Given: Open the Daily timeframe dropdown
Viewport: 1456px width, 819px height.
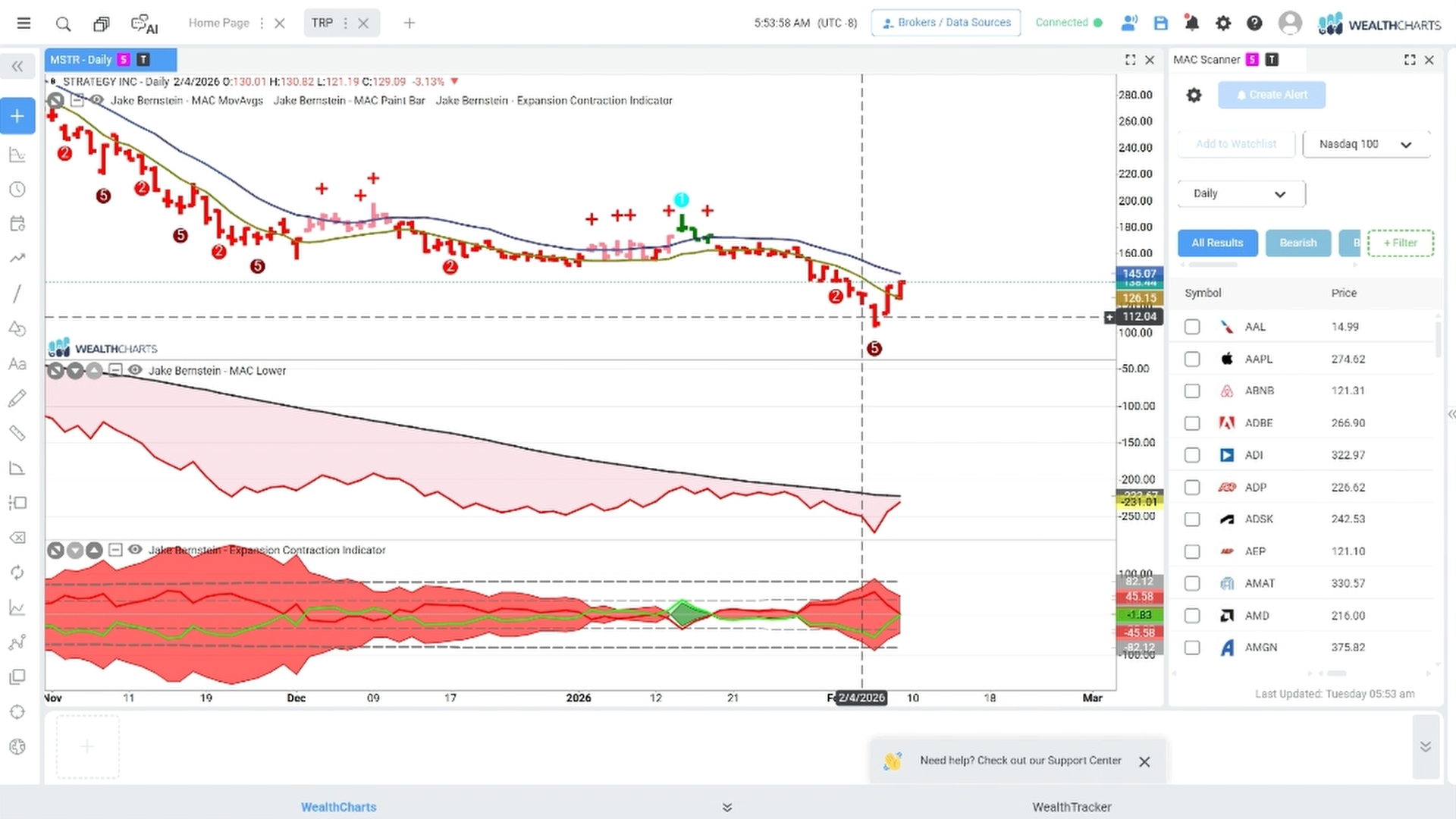Looking at the screenshot, I should click(1241, 193).
